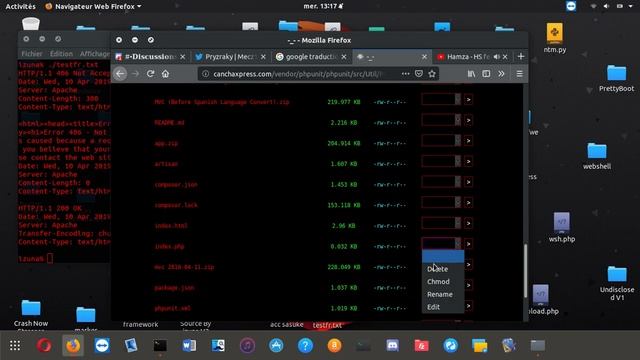Submit action with > button for index.php
Viewport: 640px width, 360px height.
(x=468, y=244)
